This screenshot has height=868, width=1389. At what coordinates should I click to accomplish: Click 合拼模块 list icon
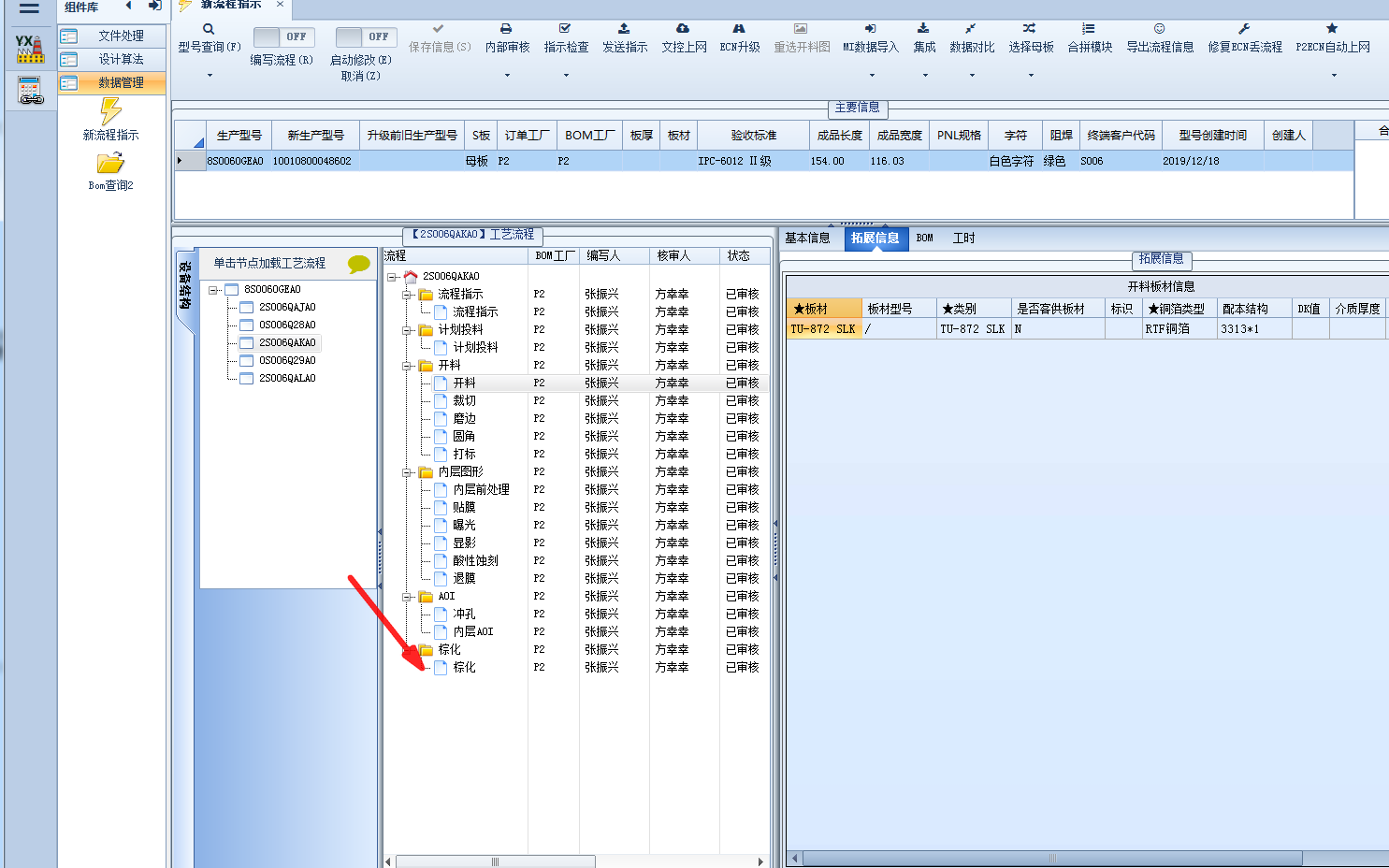click(x=1089, y=29)
